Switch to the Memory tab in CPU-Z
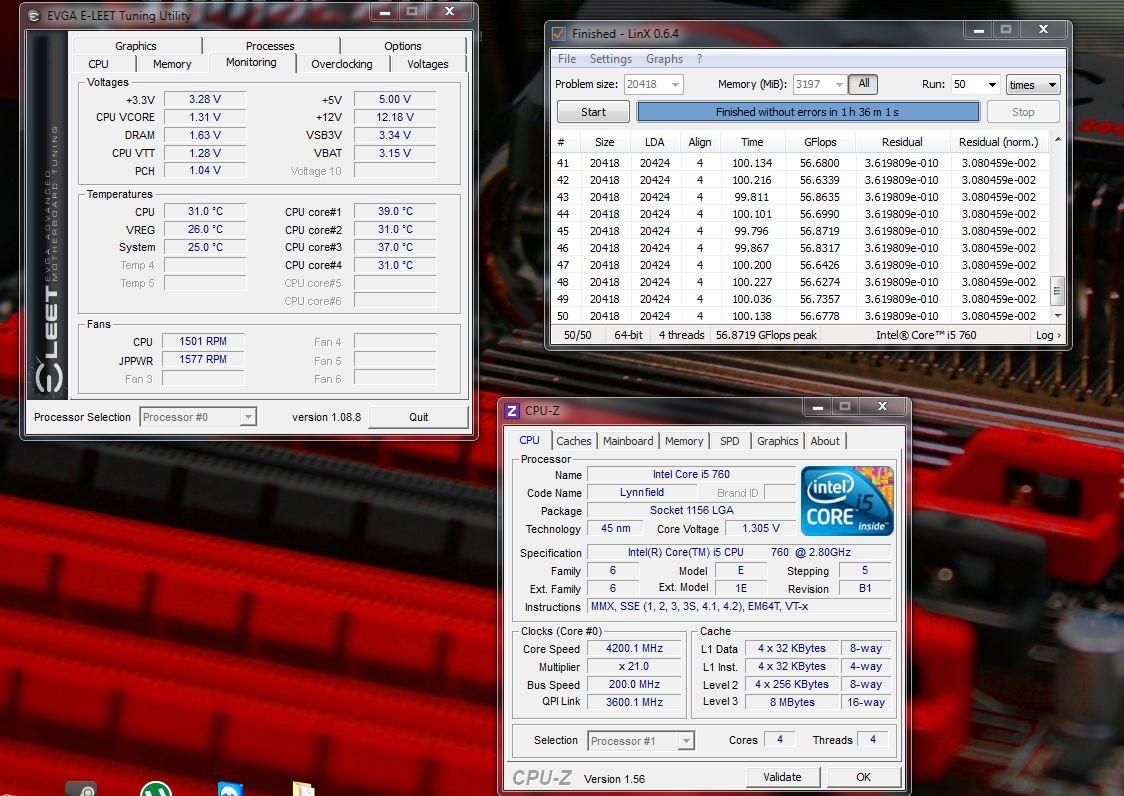1124x796 pixels. (x=684, y=441)
